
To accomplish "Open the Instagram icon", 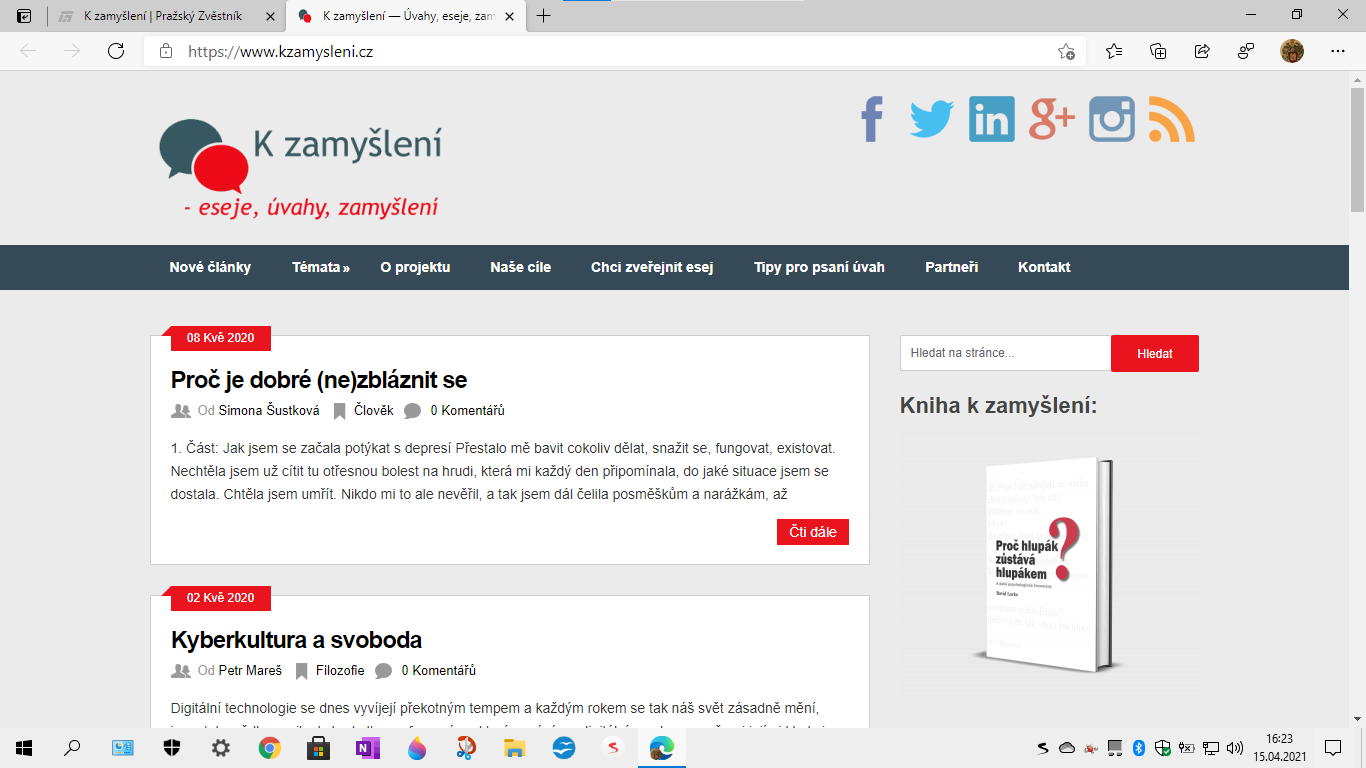I will pos(1111,120).
